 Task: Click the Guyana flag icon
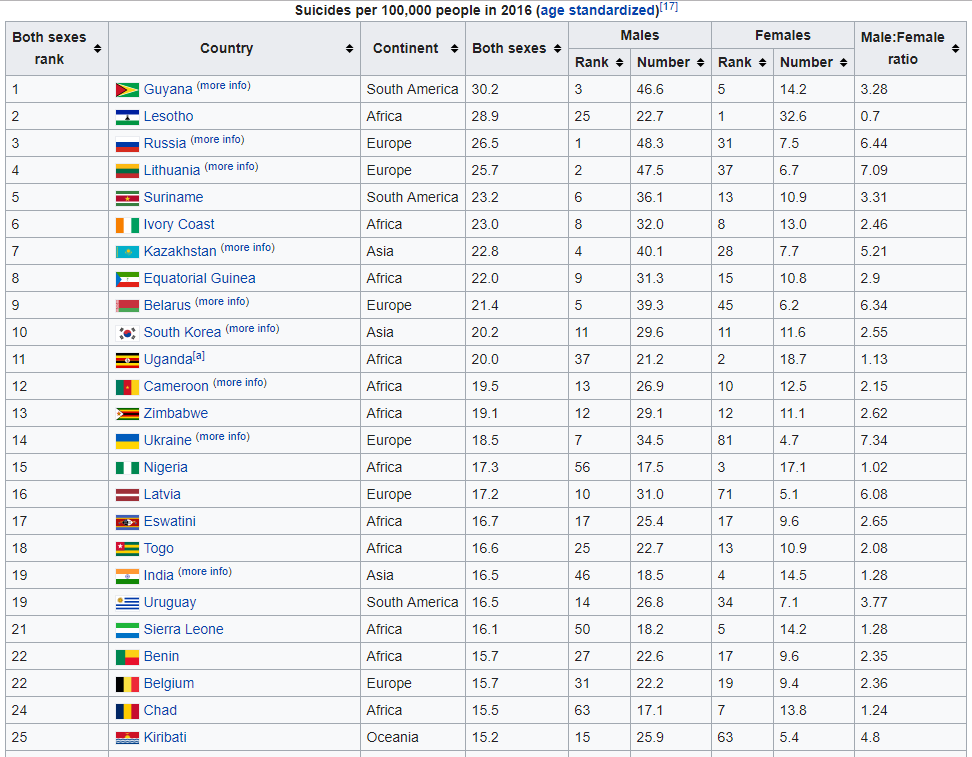click(127, 90)
